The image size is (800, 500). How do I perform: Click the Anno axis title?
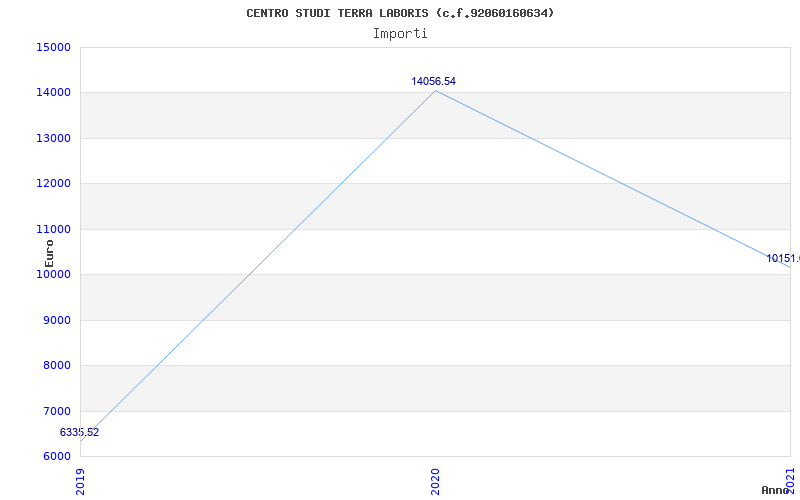point(775,490)
